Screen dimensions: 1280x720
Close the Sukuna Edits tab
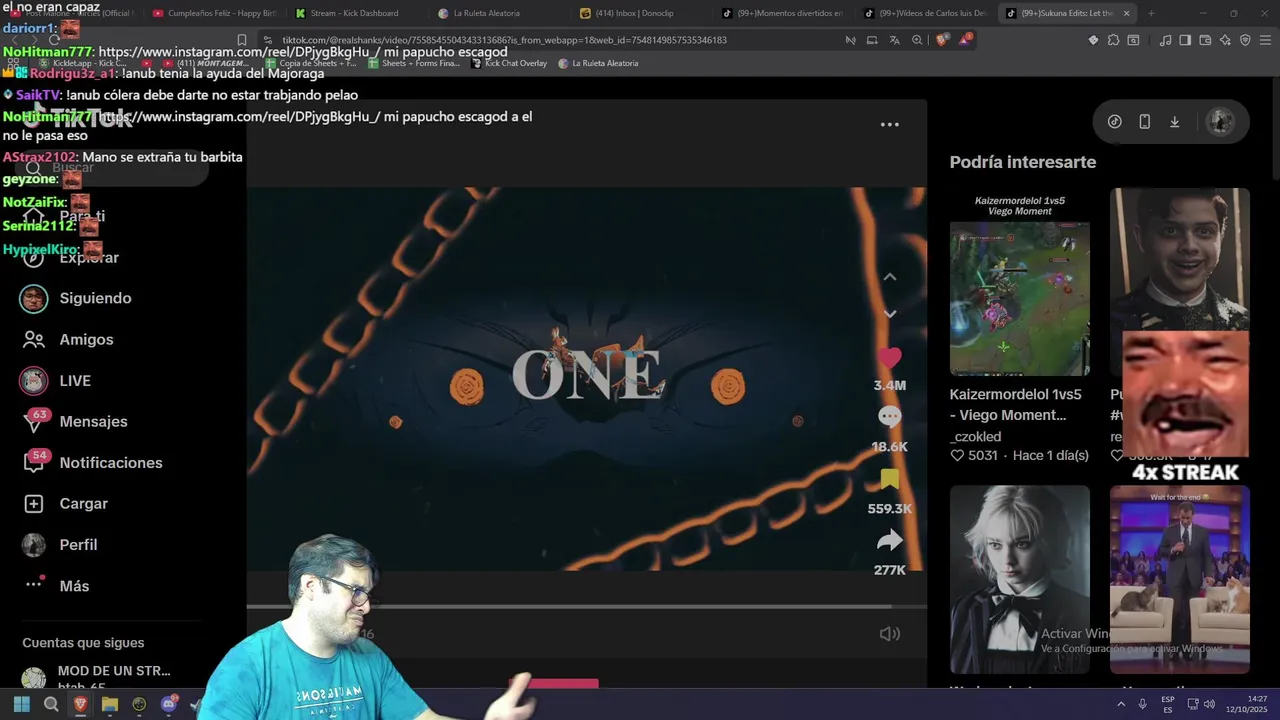pos(1127,13)
